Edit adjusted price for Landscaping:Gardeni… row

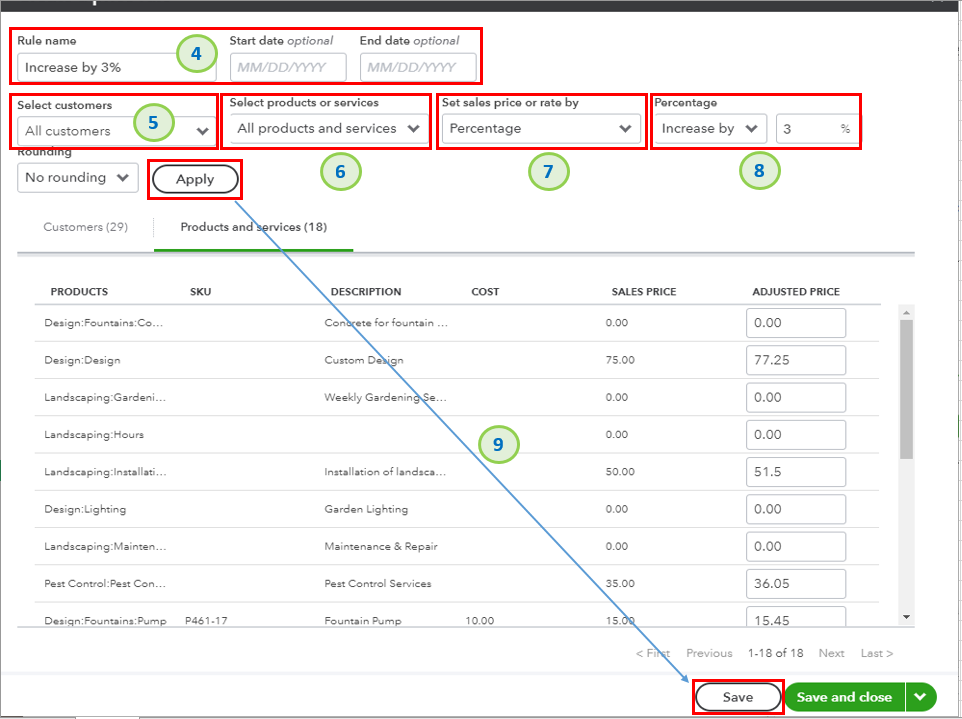[796, 398]
